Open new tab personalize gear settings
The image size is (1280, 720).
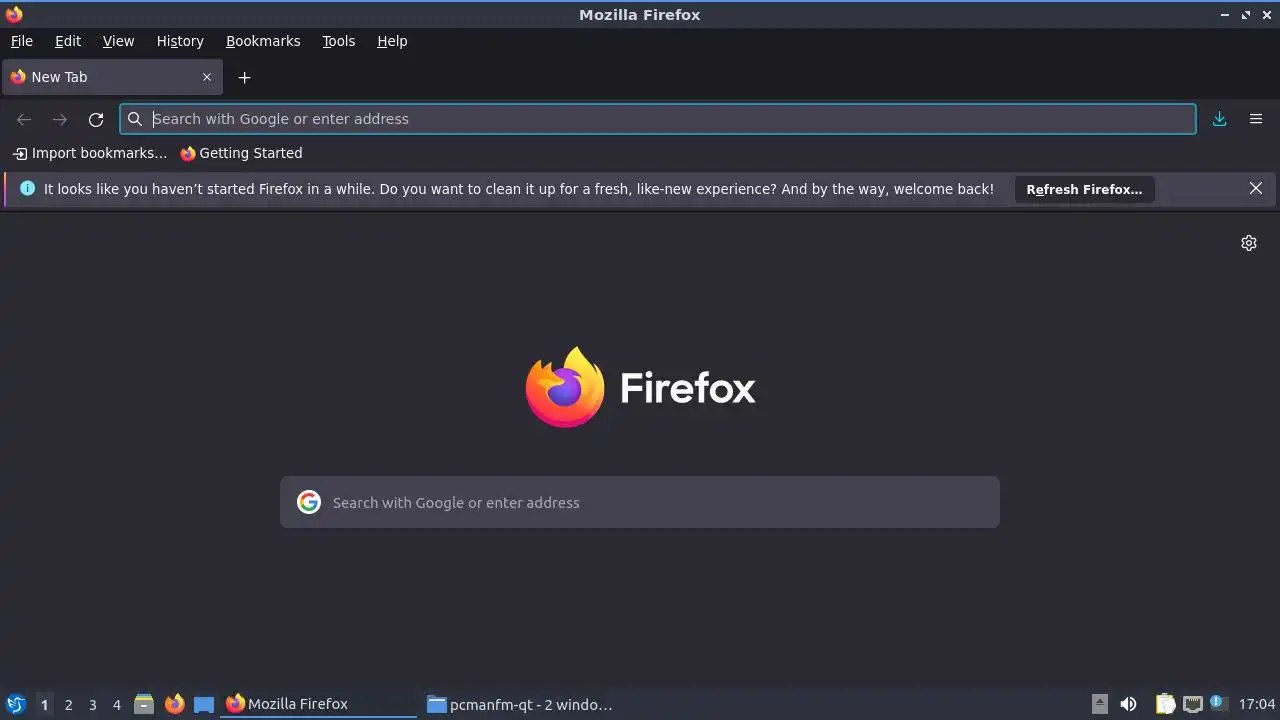pyautogui.click(x=1249, y=243)
